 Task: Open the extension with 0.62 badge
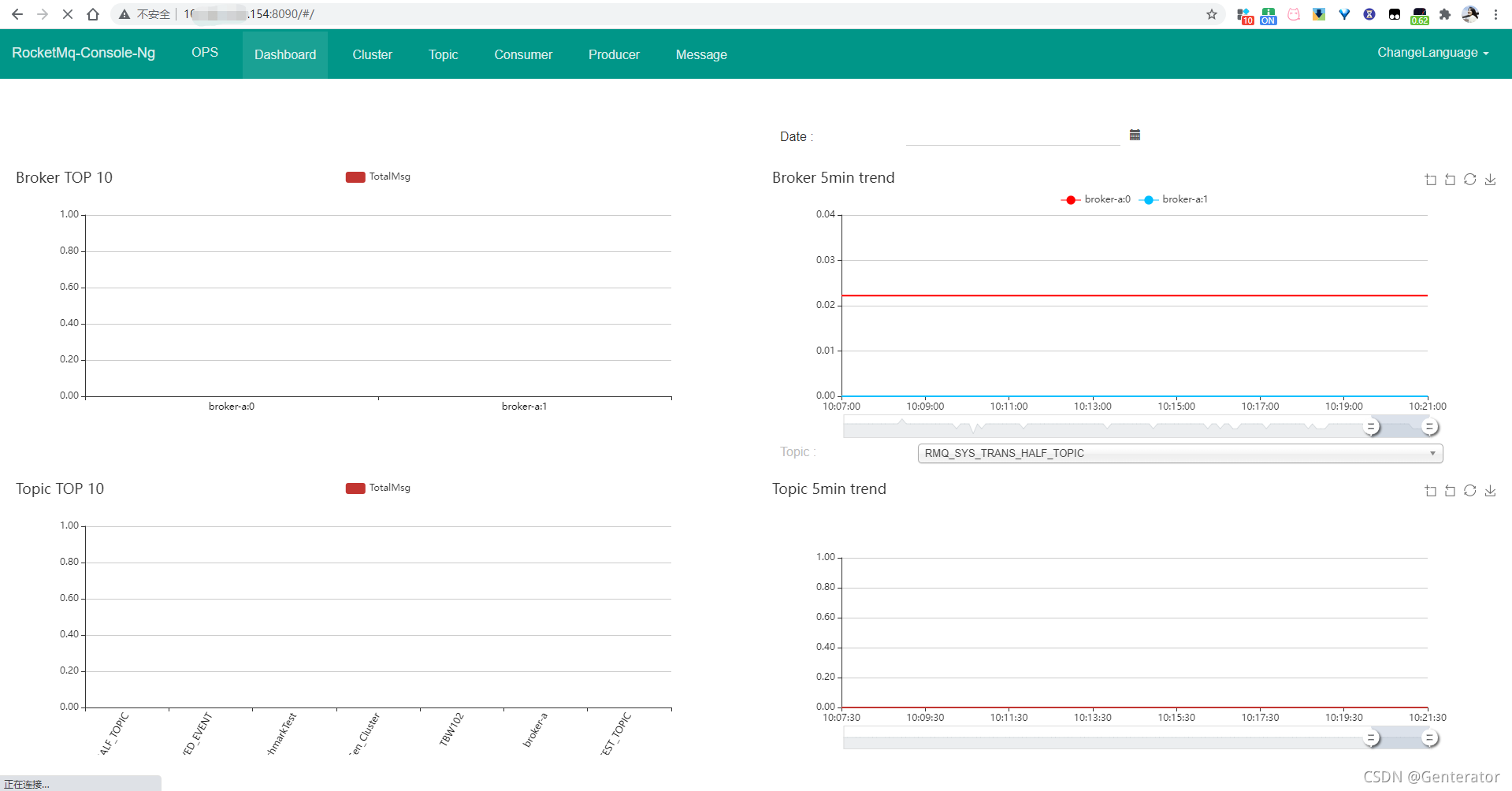coord(1420,16)
